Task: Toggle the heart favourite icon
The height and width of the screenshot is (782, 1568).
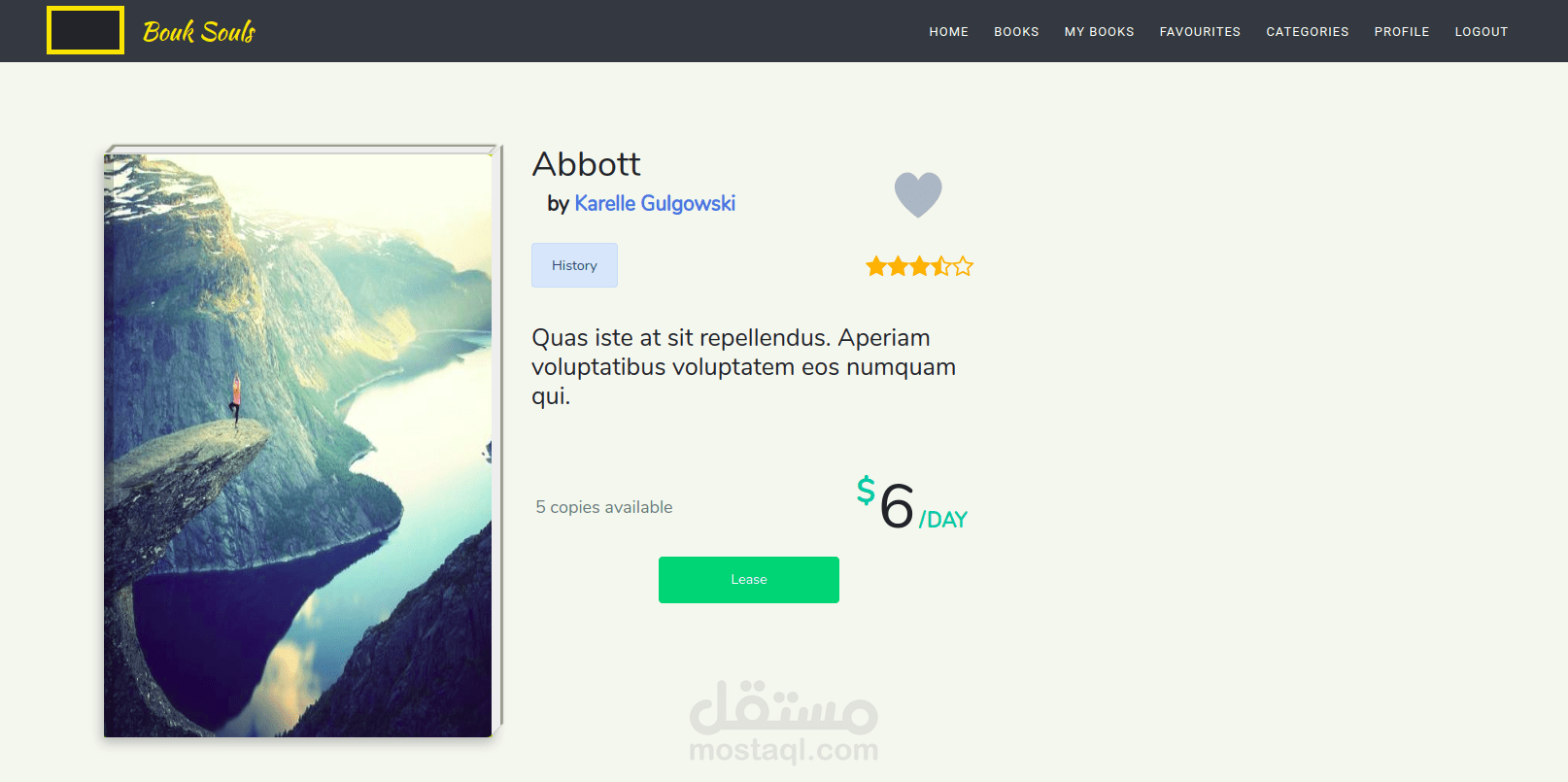Action: 918,194
